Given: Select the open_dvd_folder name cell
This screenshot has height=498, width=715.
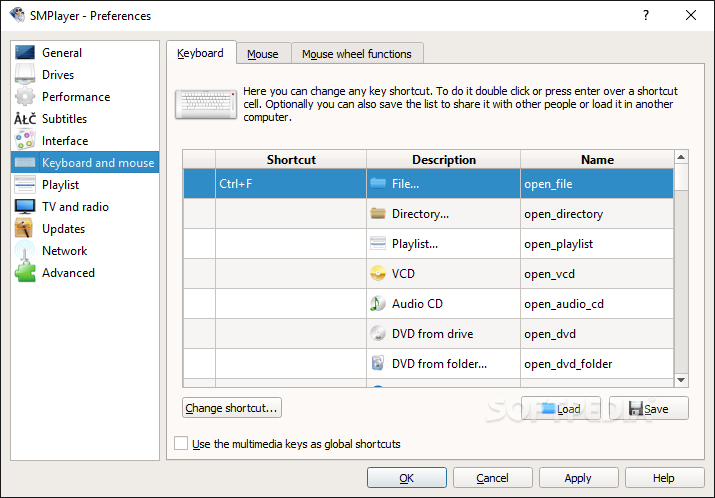Looking at the screenshot, I should point(597,363).
